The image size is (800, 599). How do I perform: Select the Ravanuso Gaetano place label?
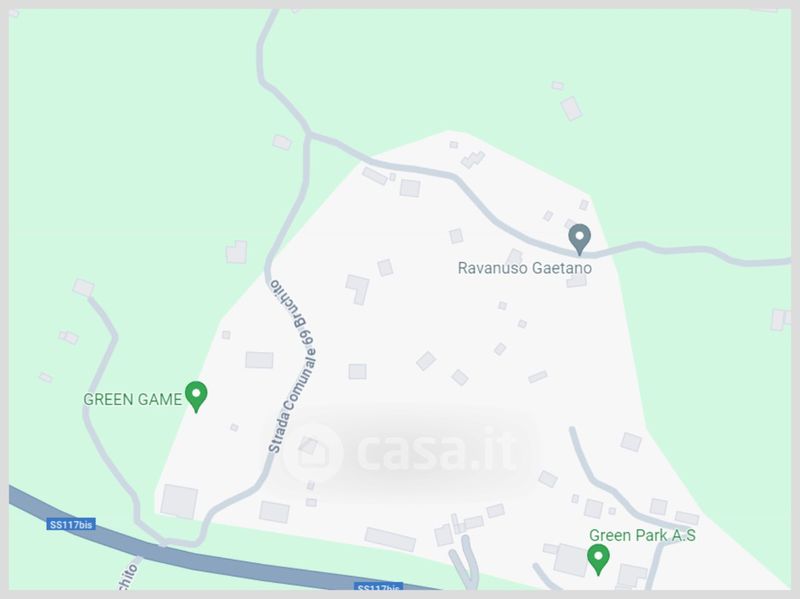pos(524,268)
